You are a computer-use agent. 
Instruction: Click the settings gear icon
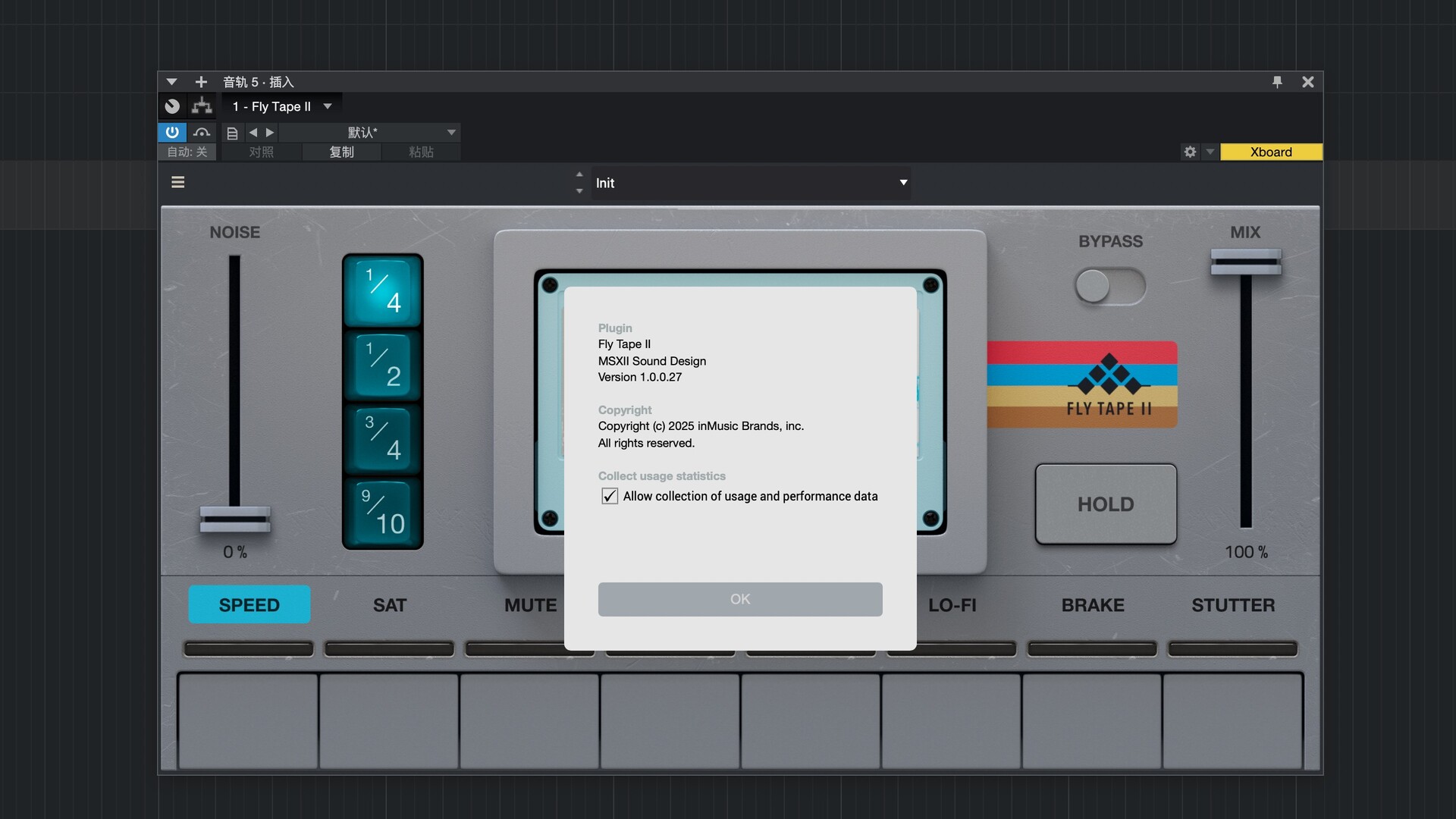[1190, 152]
